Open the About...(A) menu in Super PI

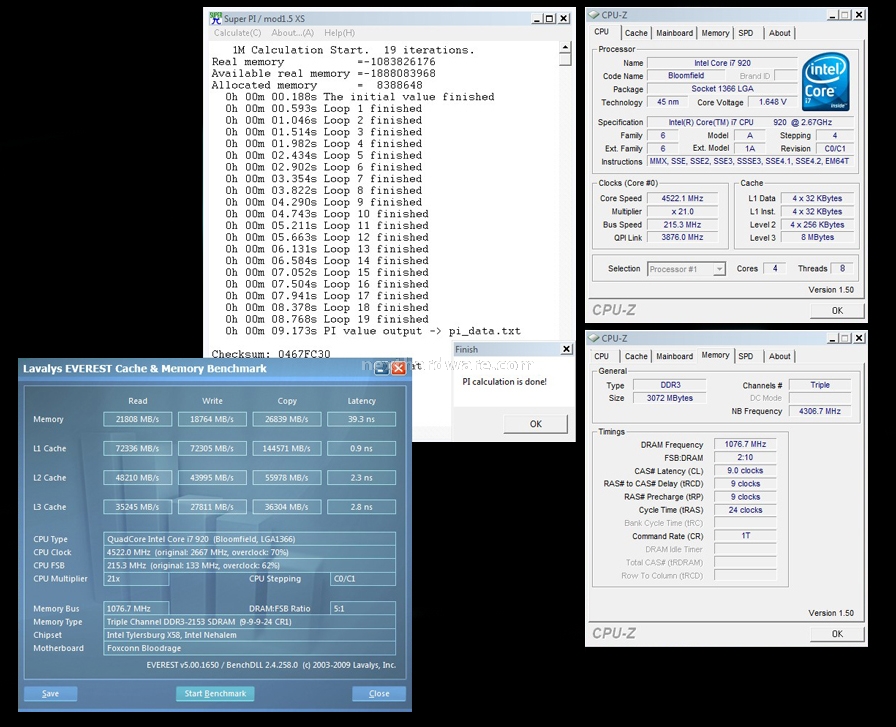coord(293,33)
